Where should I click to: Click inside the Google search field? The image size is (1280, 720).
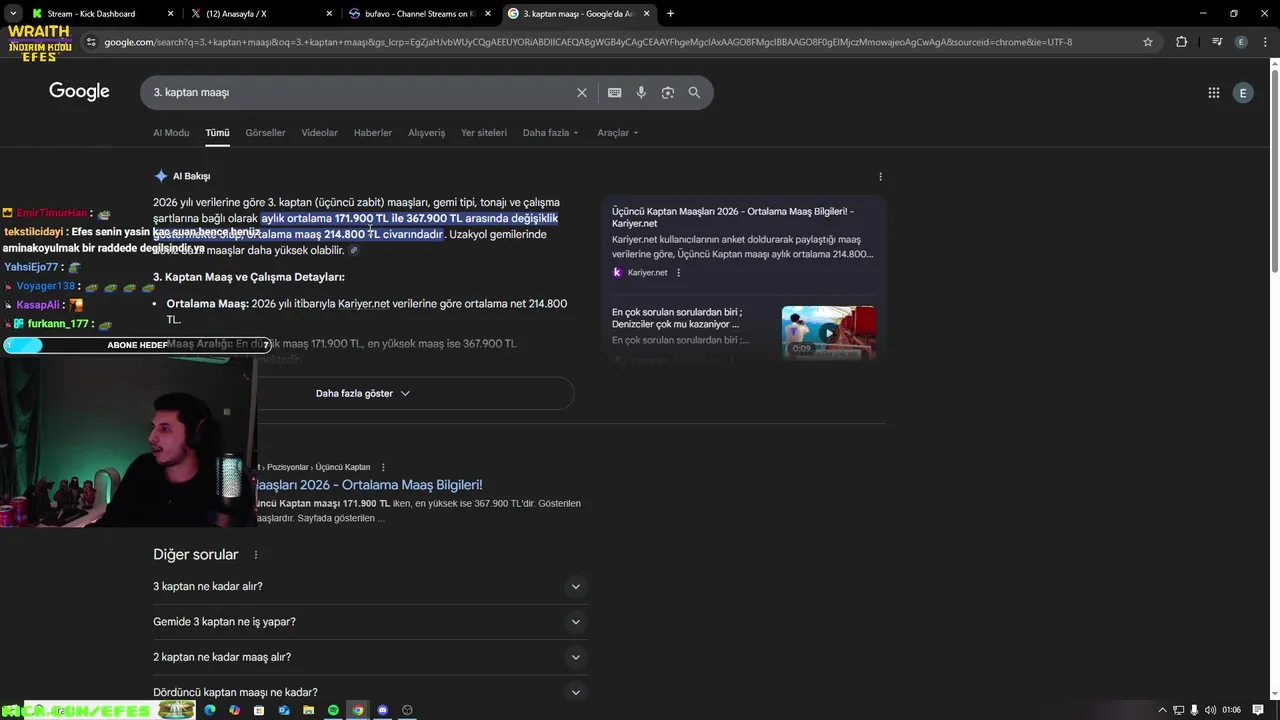pos(360,92)
